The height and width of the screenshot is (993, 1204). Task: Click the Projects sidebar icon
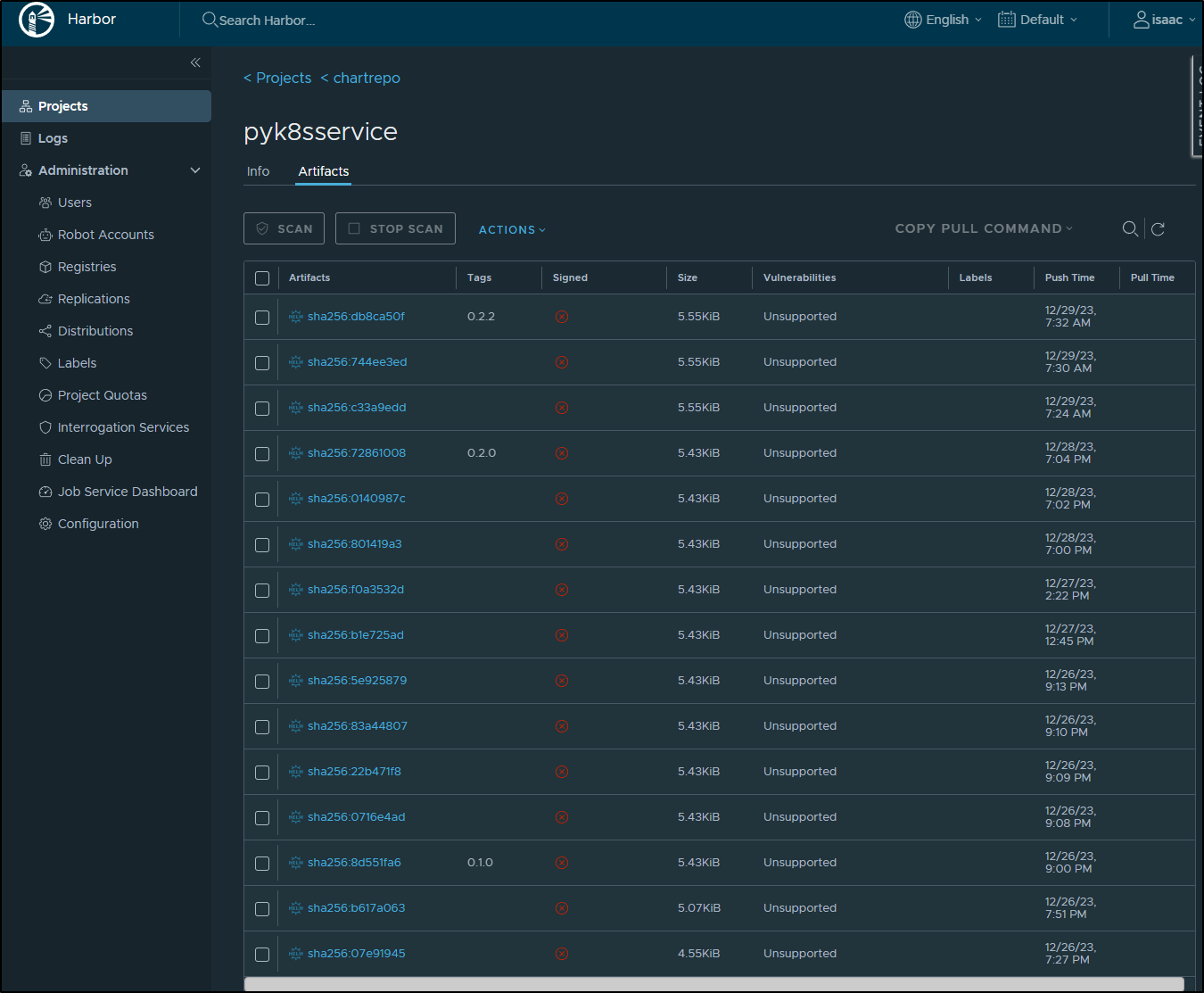[26, 106]
